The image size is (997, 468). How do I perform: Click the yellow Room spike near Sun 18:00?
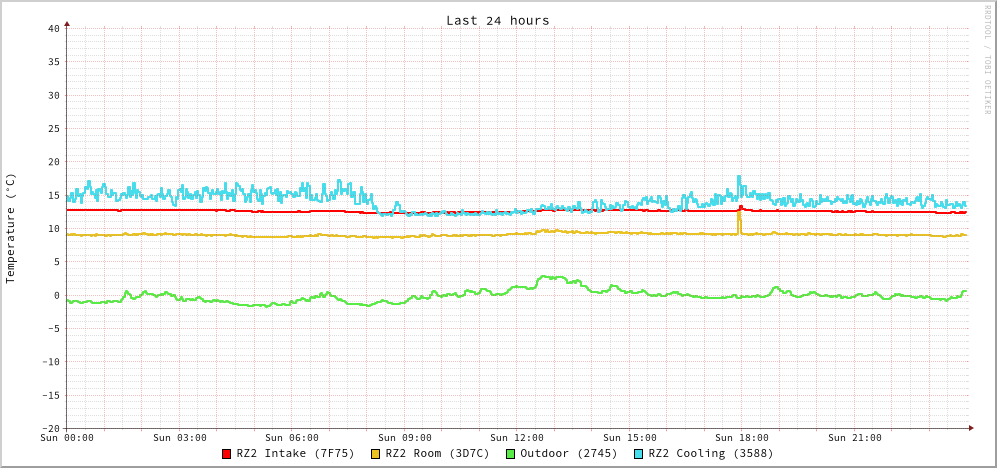click(739, 220)
